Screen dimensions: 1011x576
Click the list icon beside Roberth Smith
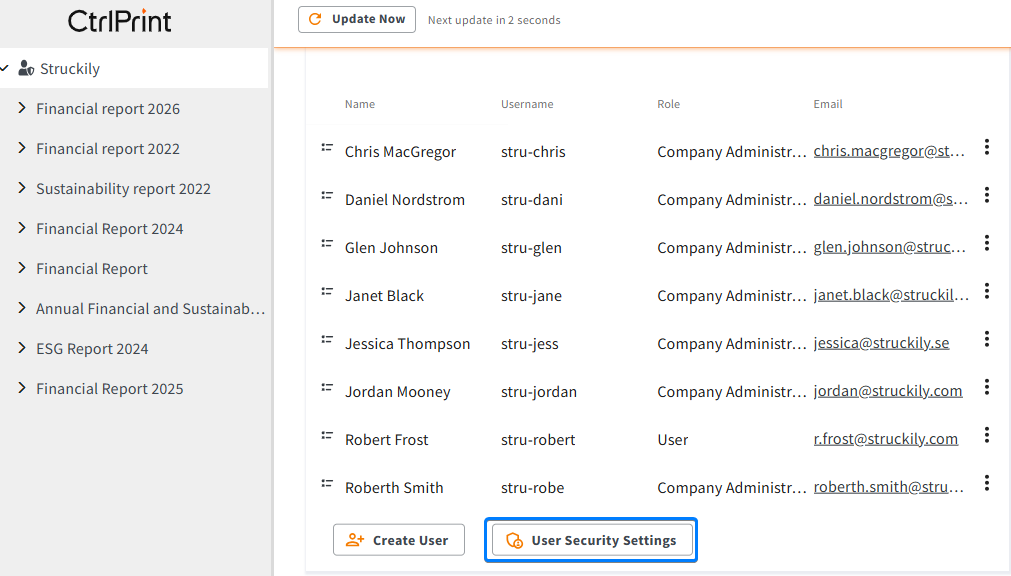click(x=327, y=483)
